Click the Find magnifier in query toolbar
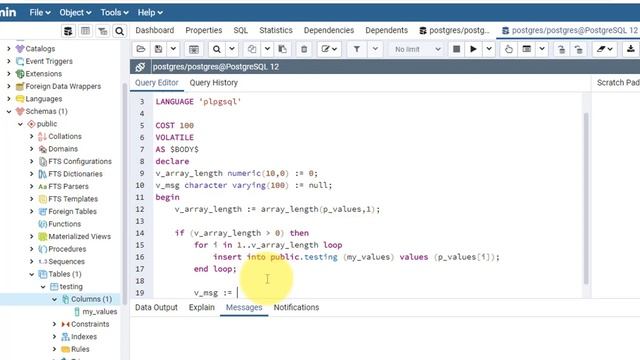 pyautogui.click(x=217, y=49)
